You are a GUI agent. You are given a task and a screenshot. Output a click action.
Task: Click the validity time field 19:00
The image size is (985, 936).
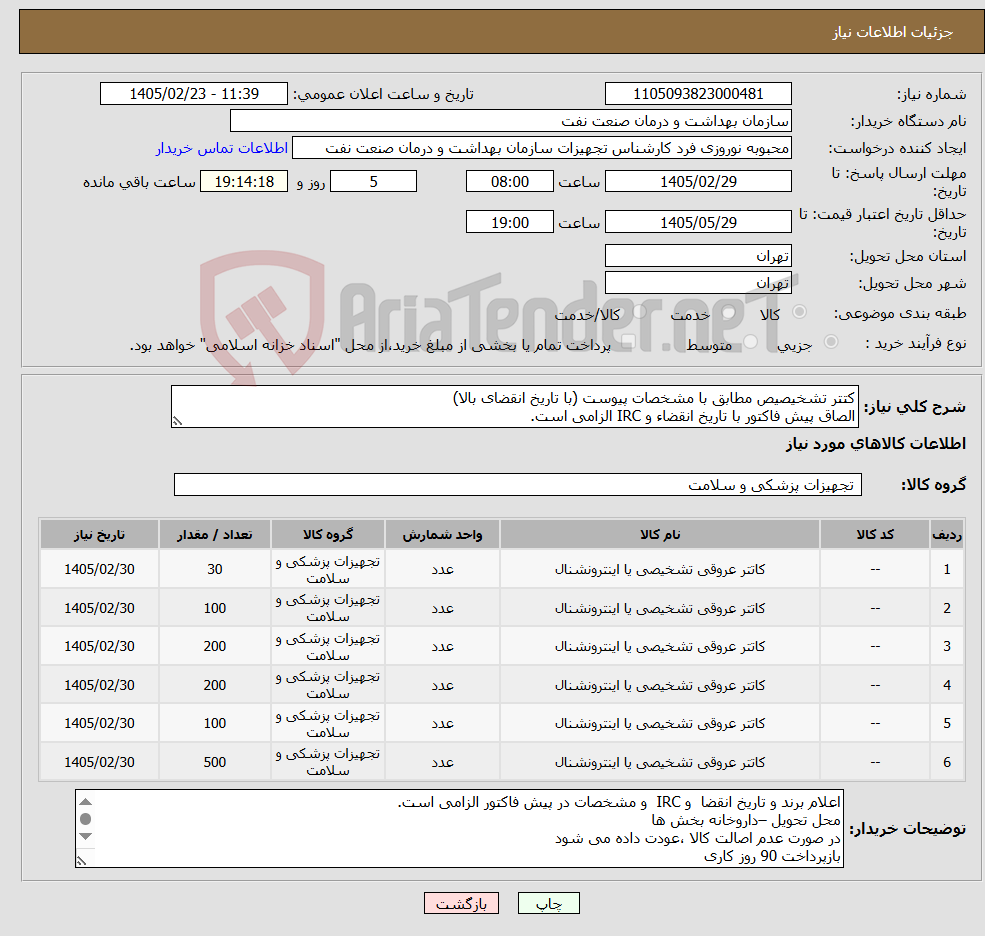(x=509, y=222)
